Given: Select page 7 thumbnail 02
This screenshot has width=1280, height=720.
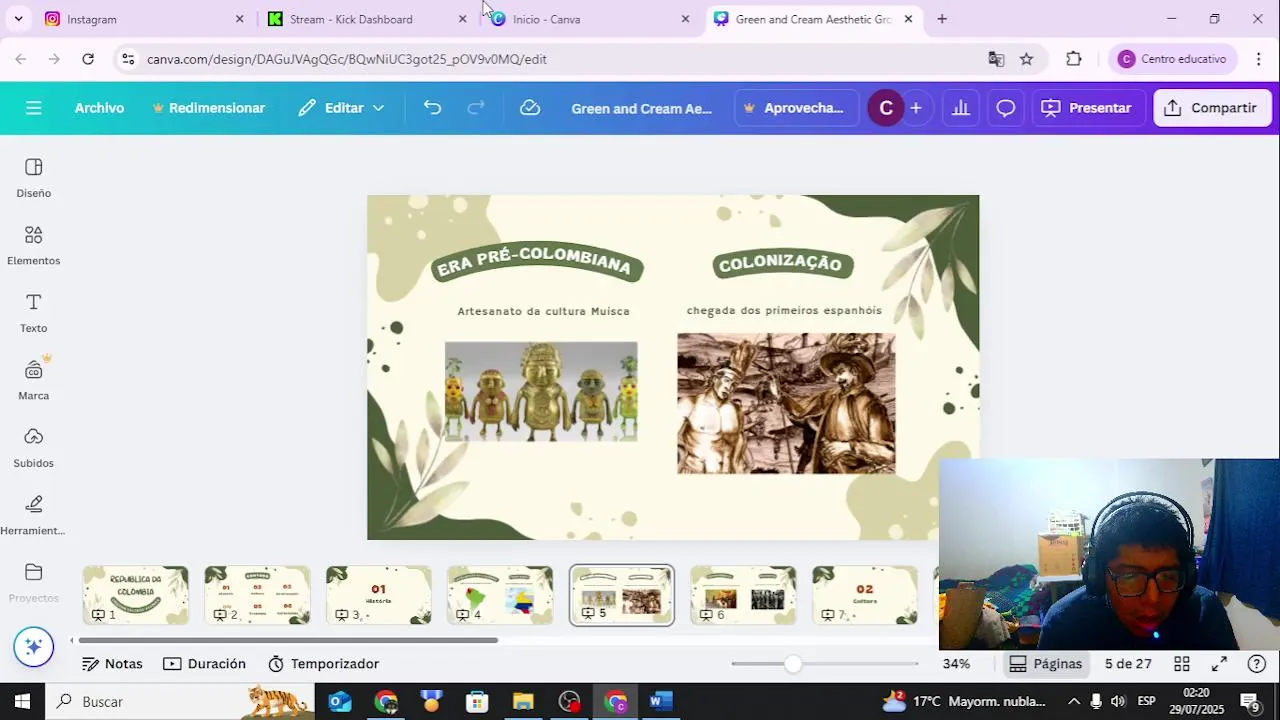Looking at the screenshot, I should pyautogui.click(x=865, y=595).
